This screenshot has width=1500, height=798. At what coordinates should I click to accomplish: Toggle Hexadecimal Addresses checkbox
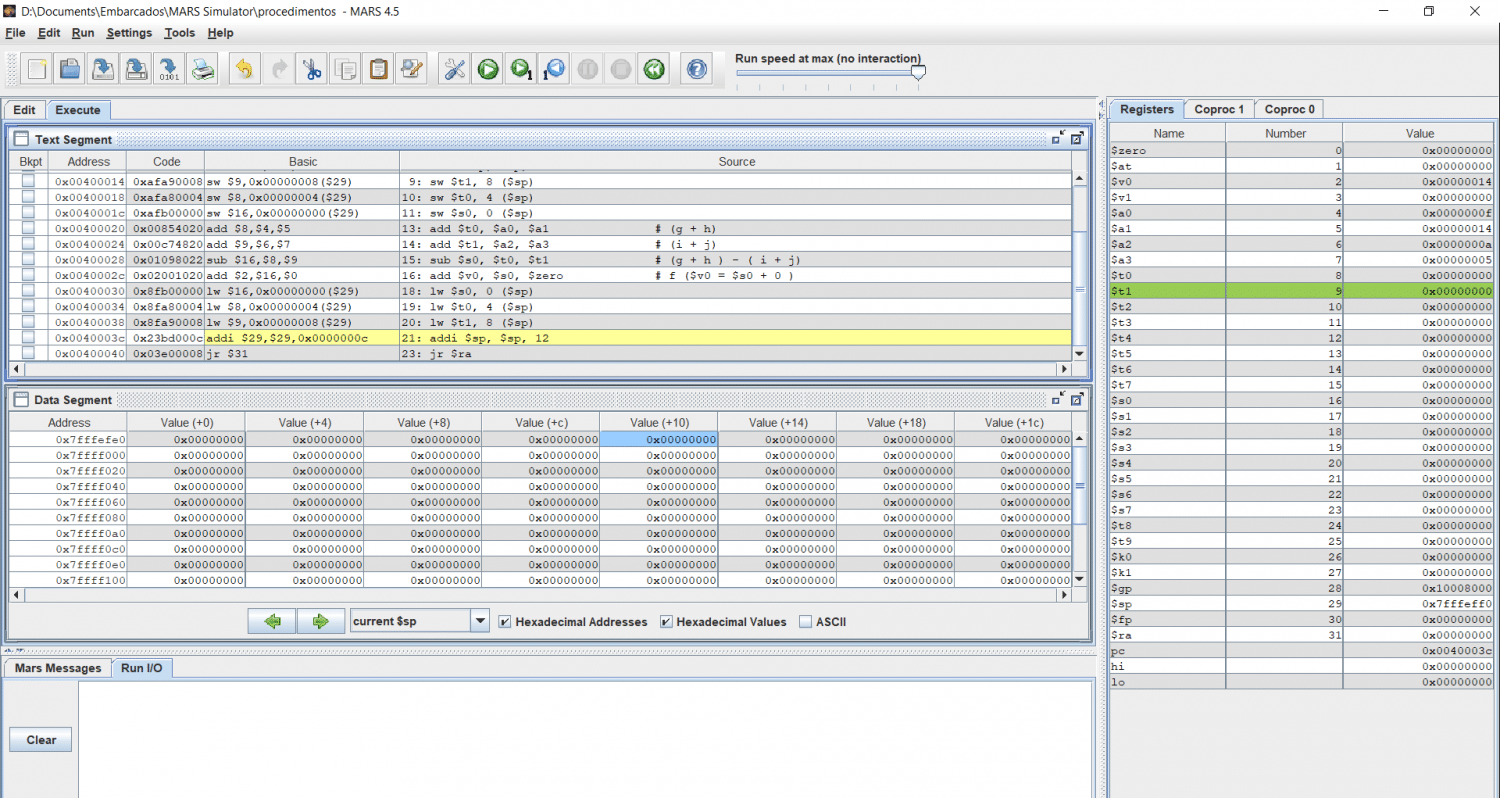click(x=506, y=622)
